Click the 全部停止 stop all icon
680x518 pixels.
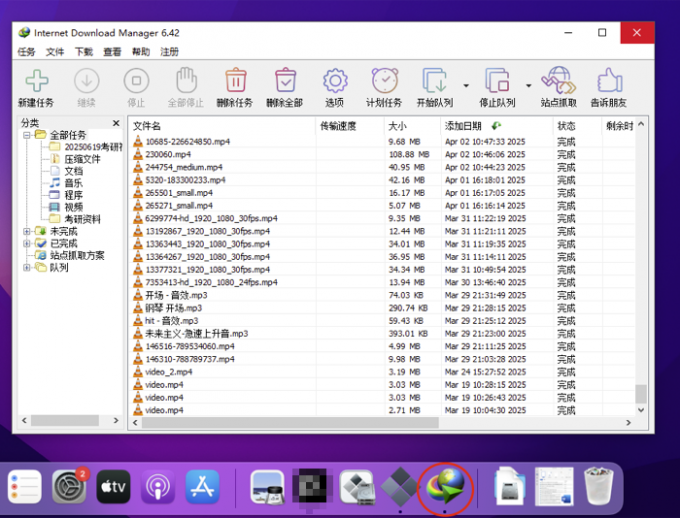(186, 80)
